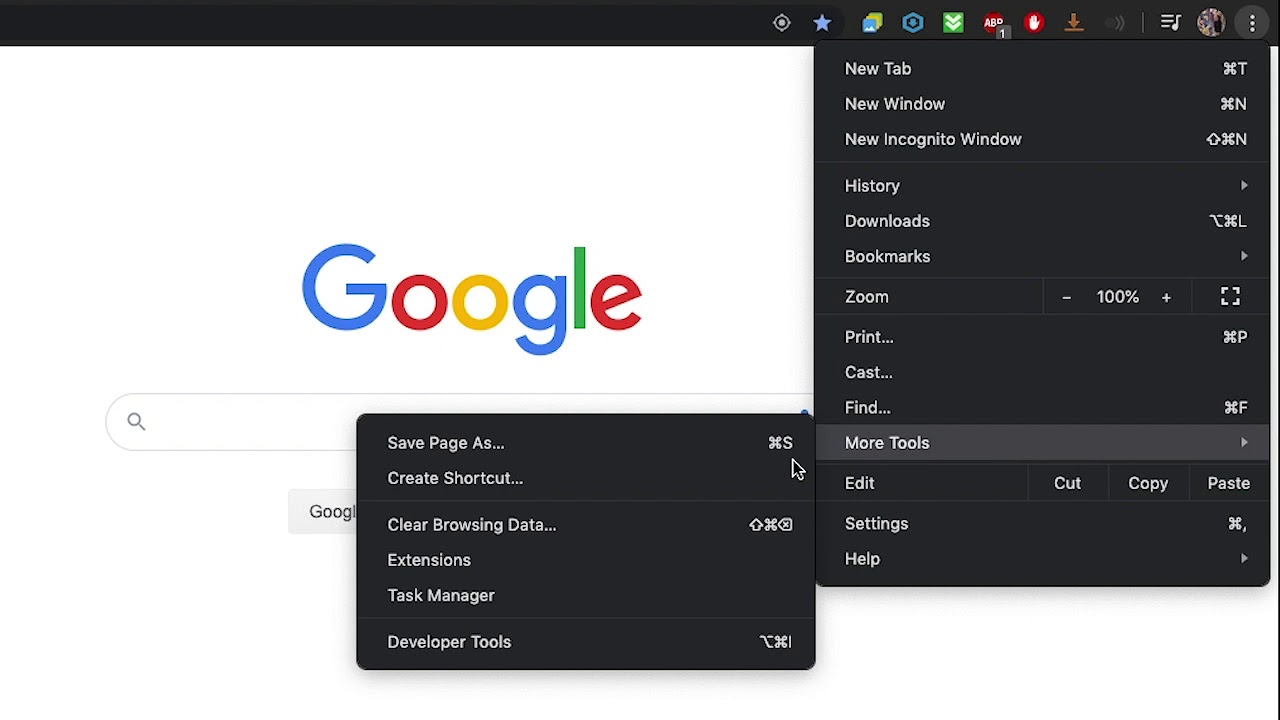The width and height of the screenshot is (1280, 720).
Task: Select Find... in the menu
Action: tap(1043, 408)
